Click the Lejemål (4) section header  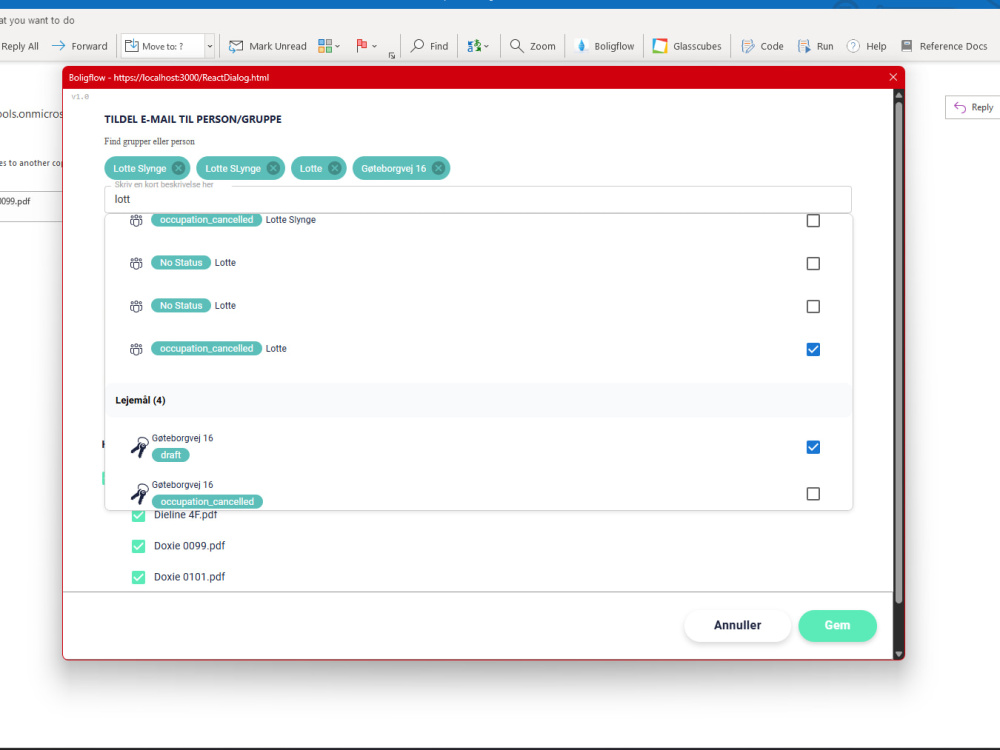(x=478, y=401)
